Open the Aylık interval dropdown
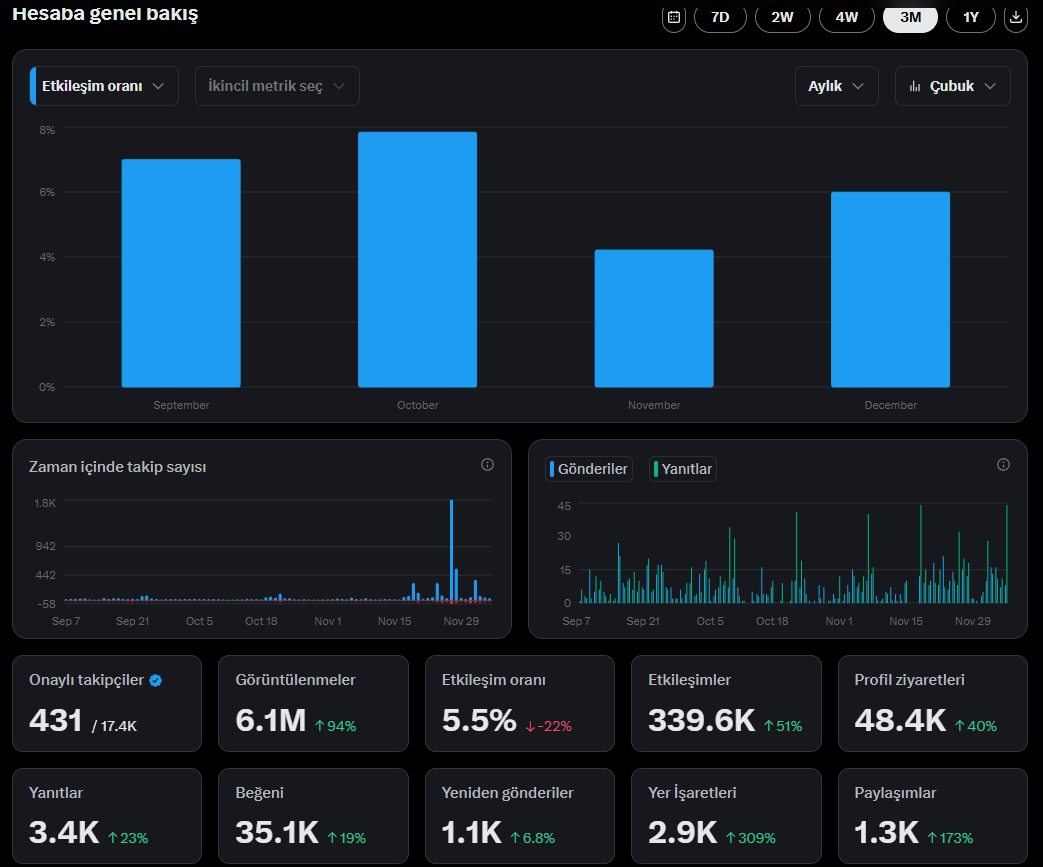The height and width of the screenshot is (867, 1043). 837,86
